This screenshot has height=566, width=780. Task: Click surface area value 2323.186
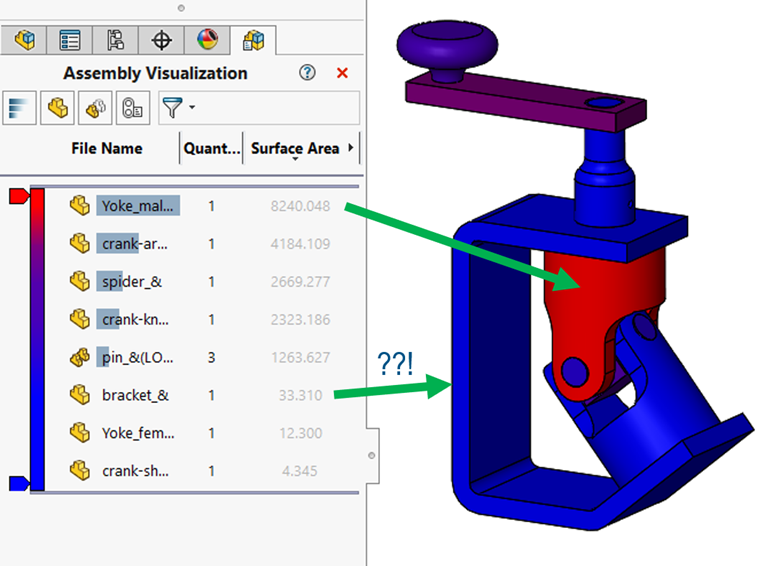click(300, 319)
